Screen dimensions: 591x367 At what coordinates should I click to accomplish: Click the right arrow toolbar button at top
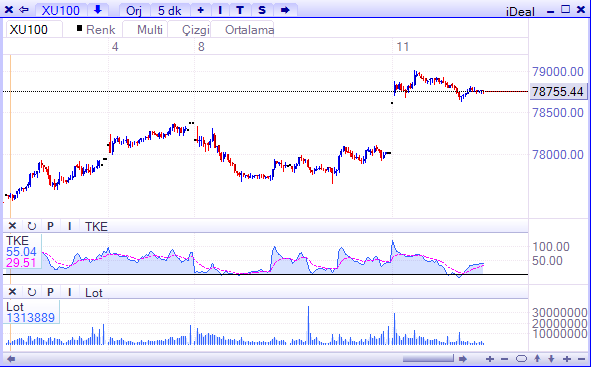click(285, 10)
